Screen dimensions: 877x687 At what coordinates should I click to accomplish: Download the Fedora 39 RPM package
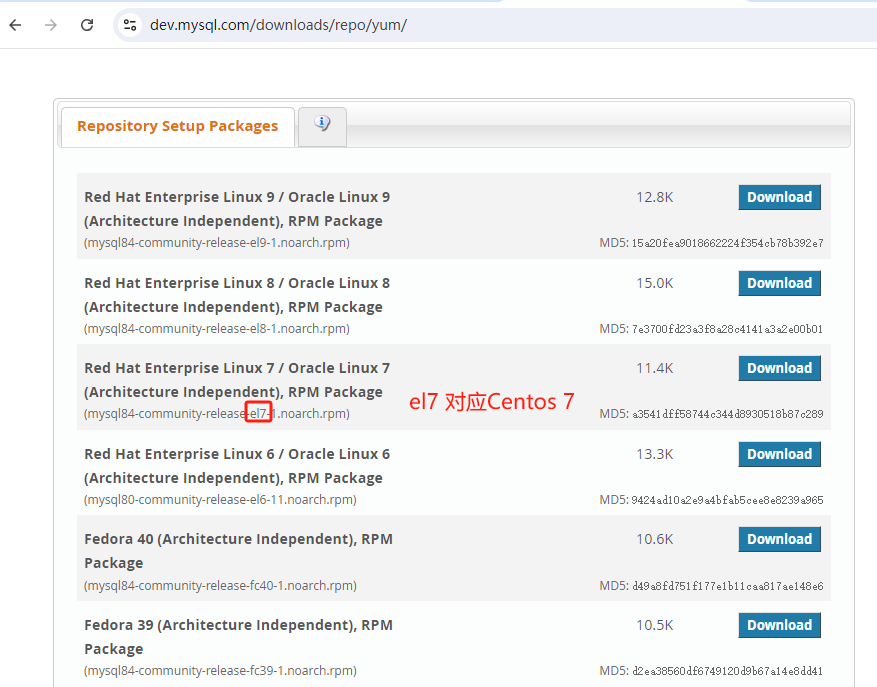(779, 625)
